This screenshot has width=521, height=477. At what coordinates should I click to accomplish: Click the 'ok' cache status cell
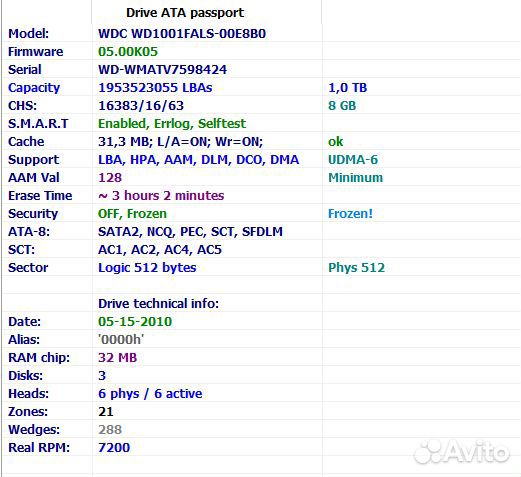(335, 142)
